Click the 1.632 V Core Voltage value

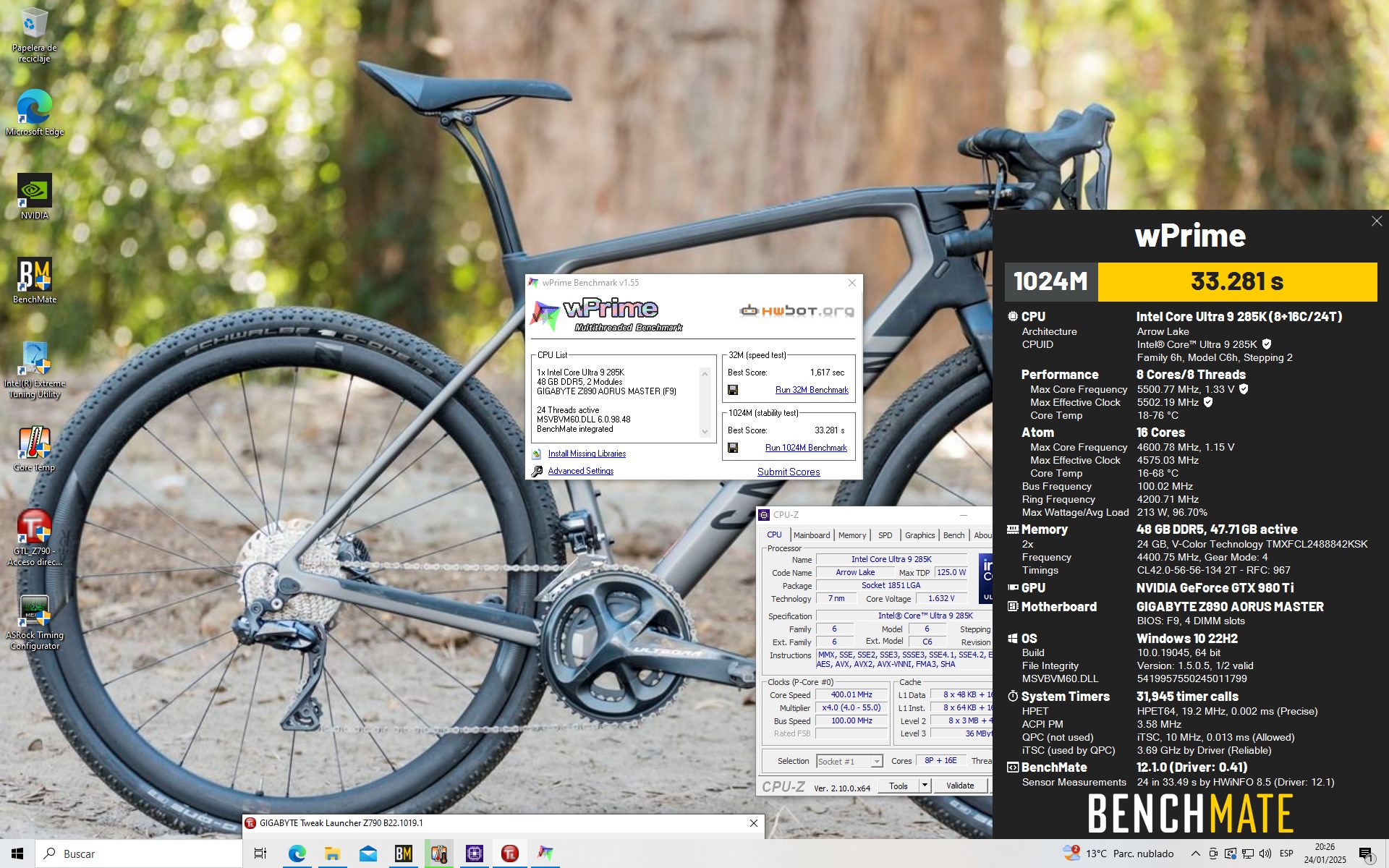click(941, 598)
